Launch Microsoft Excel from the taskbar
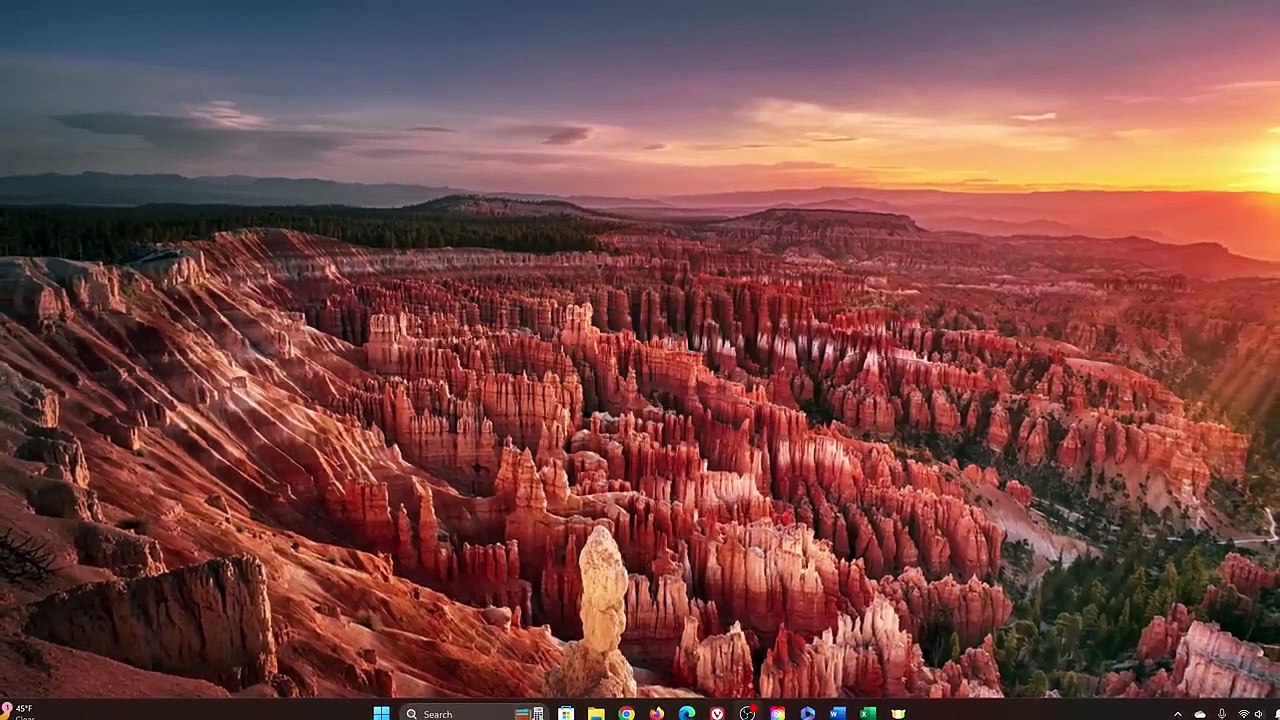Screen dimensions: 1280x720 pyautogui.click(x=868, y=713)
